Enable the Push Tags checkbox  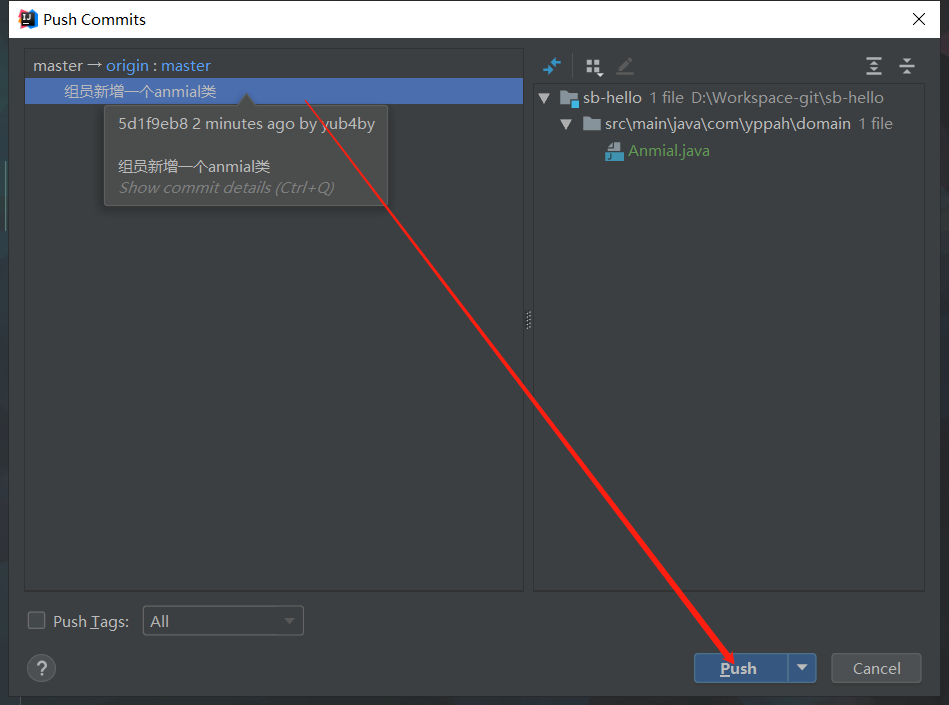(37, 621)
